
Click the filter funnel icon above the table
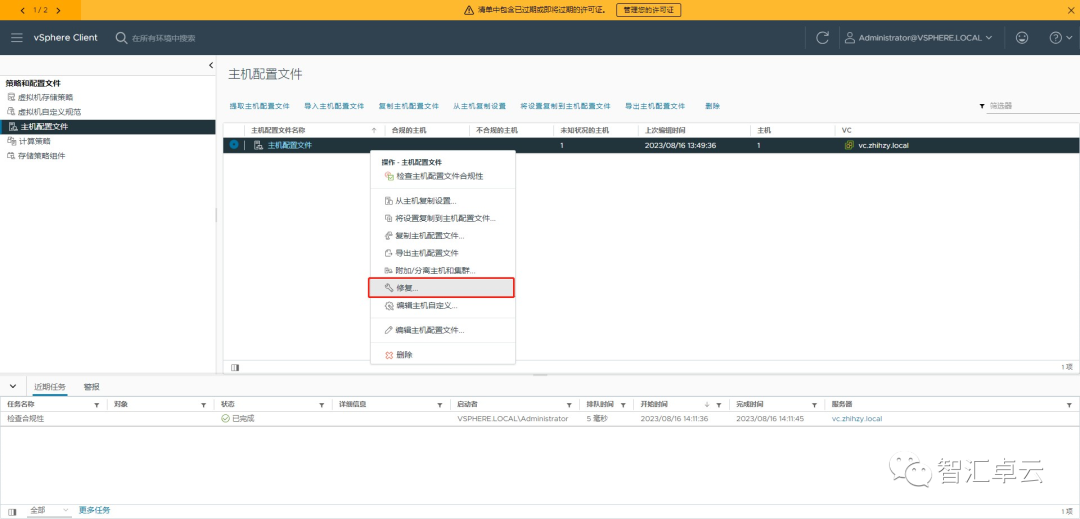(982, 107)
